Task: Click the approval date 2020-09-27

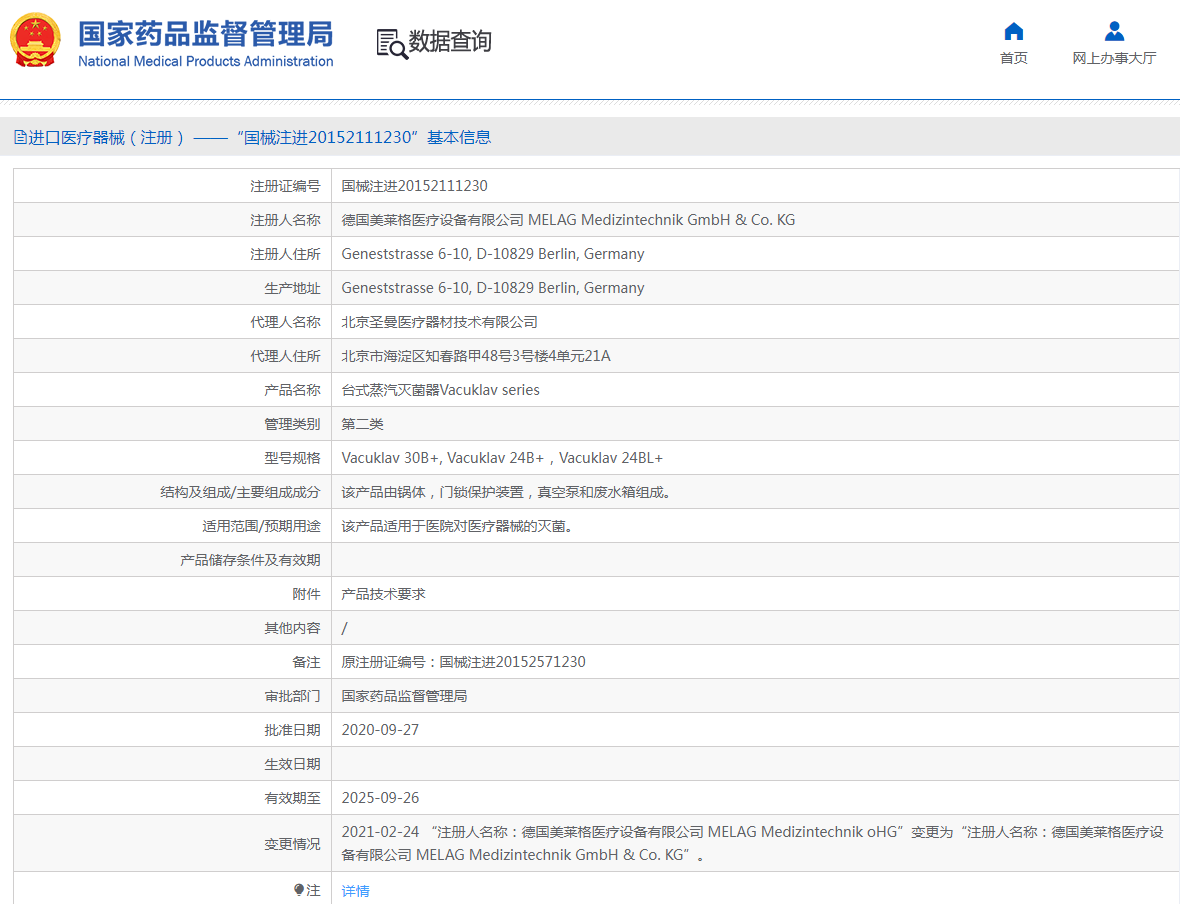Action: (380, 730)
